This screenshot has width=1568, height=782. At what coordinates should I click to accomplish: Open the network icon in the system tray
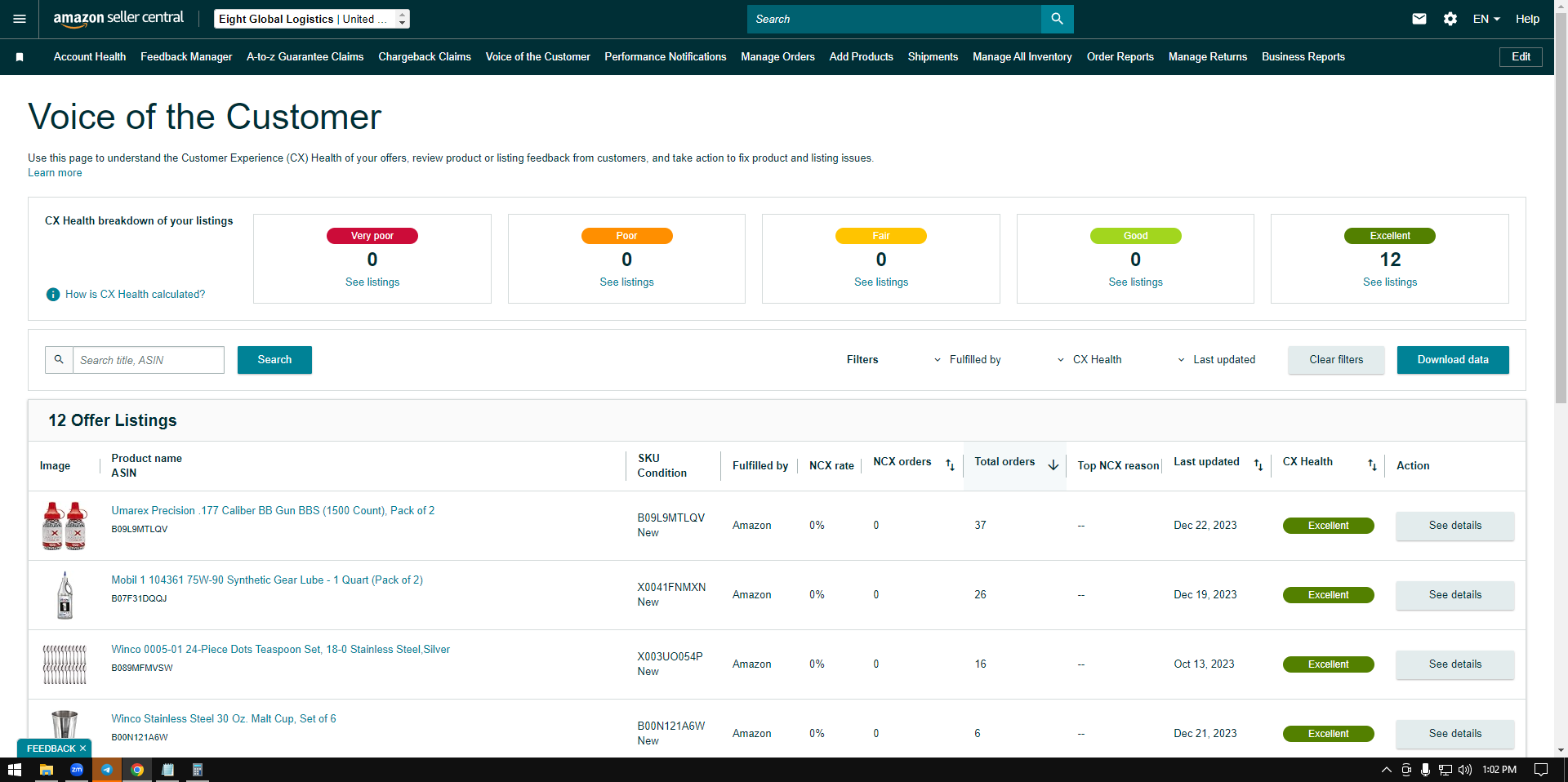click(x=1445, y=770)
